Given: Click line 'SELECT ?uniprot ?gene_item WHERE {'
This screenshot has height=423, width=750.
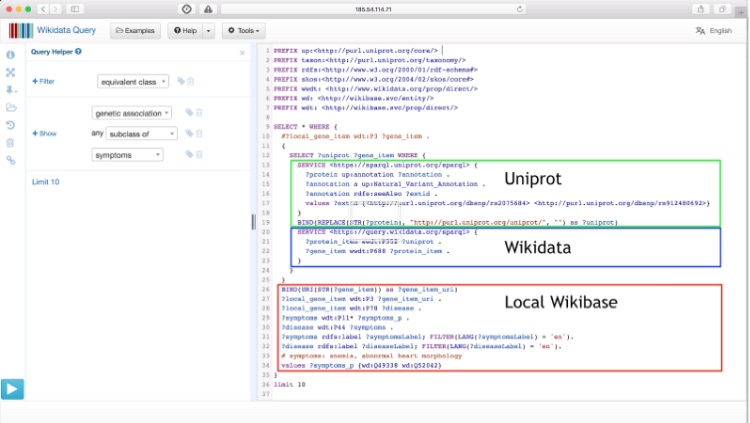Looking at the screenshot, I should tap(357, 156).
